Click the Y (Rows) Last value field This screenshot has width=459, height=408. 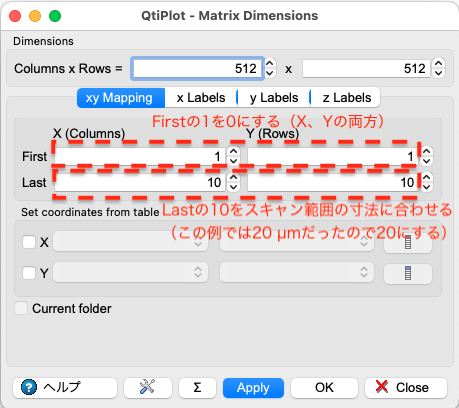pyautogui.click(x=333, y=182)
